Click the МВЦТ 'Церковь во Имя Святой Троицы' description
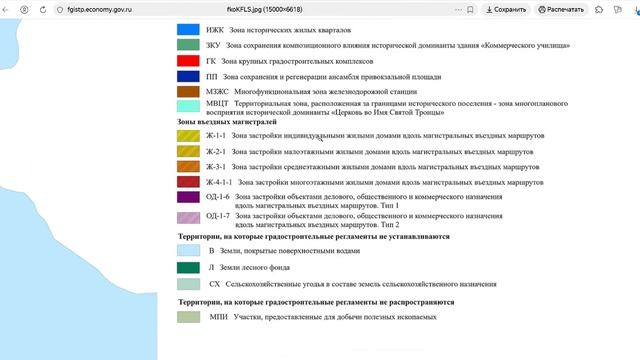The image size is (640, 360). [387, 108]
